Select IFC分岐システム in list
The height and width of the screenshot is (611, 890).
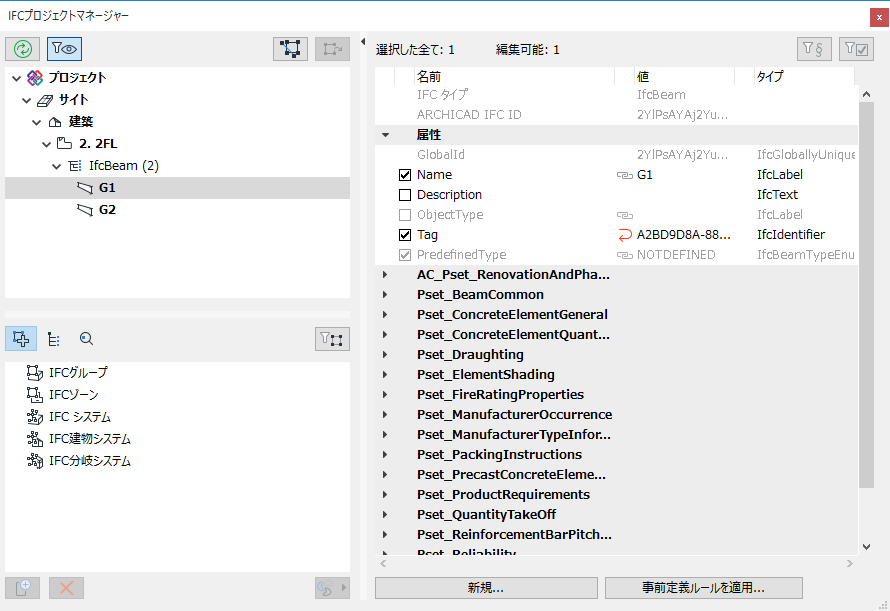(x=90, y=461)
